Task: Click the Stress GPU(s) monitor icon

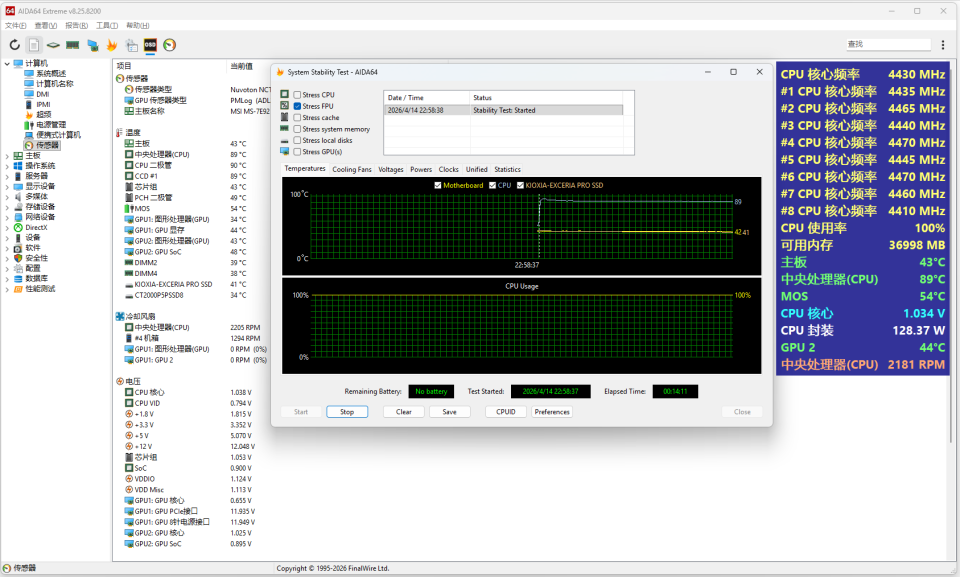Action: (x=285, y=151)
